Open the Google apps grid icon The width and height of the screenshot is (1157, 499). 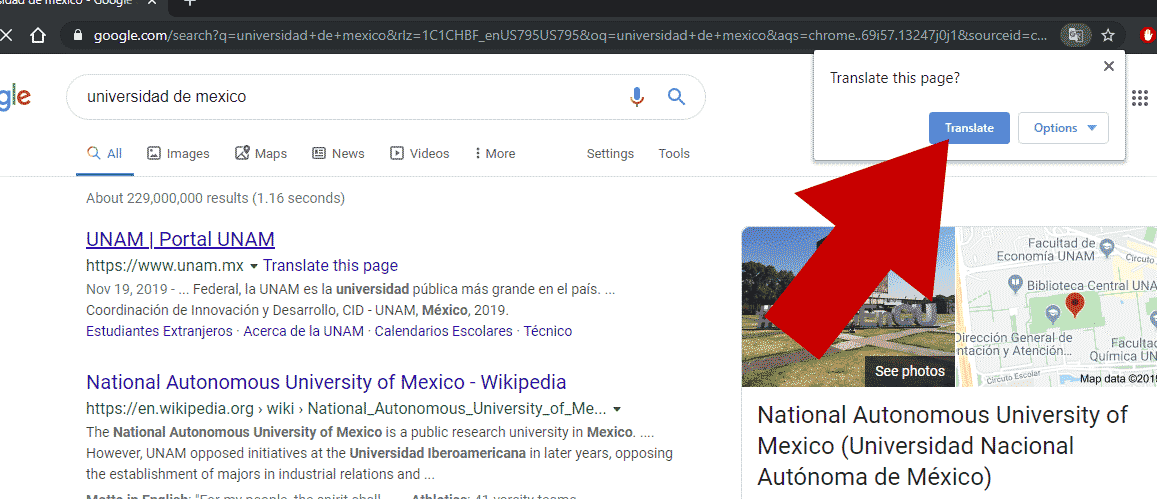click(1140, 97)
